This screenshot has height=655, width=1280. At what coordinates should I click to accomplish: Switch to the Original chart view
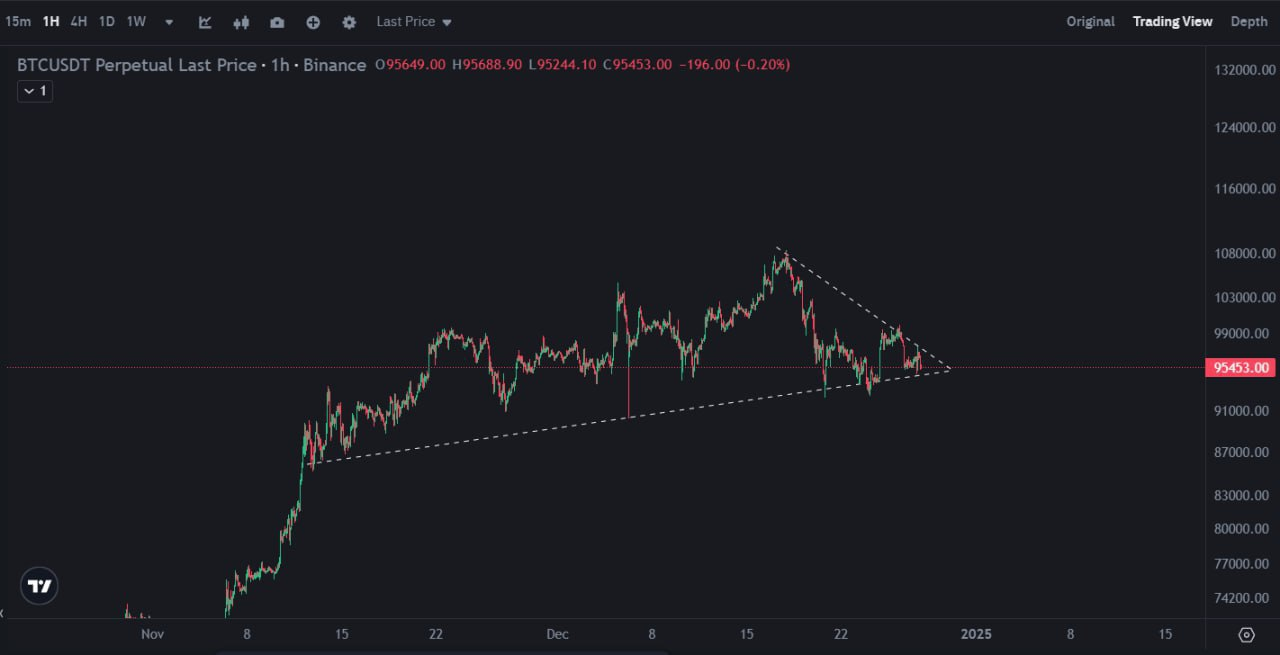pos(1090,21)
